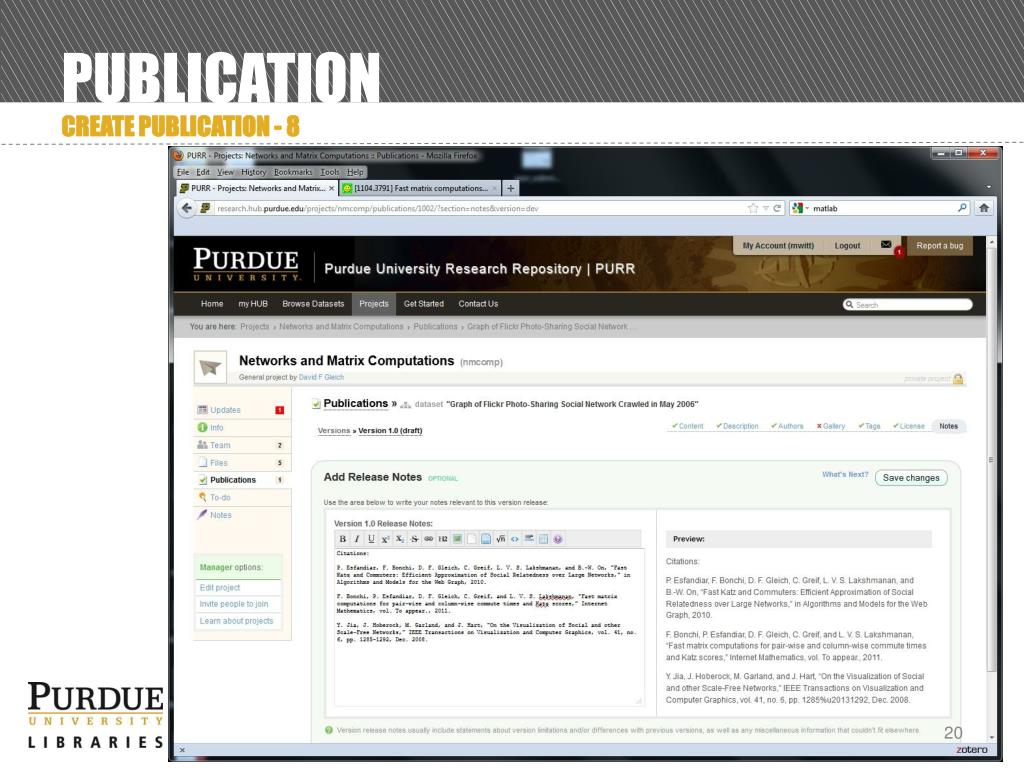The image size is (1024, 768).
Task: Insert a table using the editor toolbar
Action: pos(543,539)
